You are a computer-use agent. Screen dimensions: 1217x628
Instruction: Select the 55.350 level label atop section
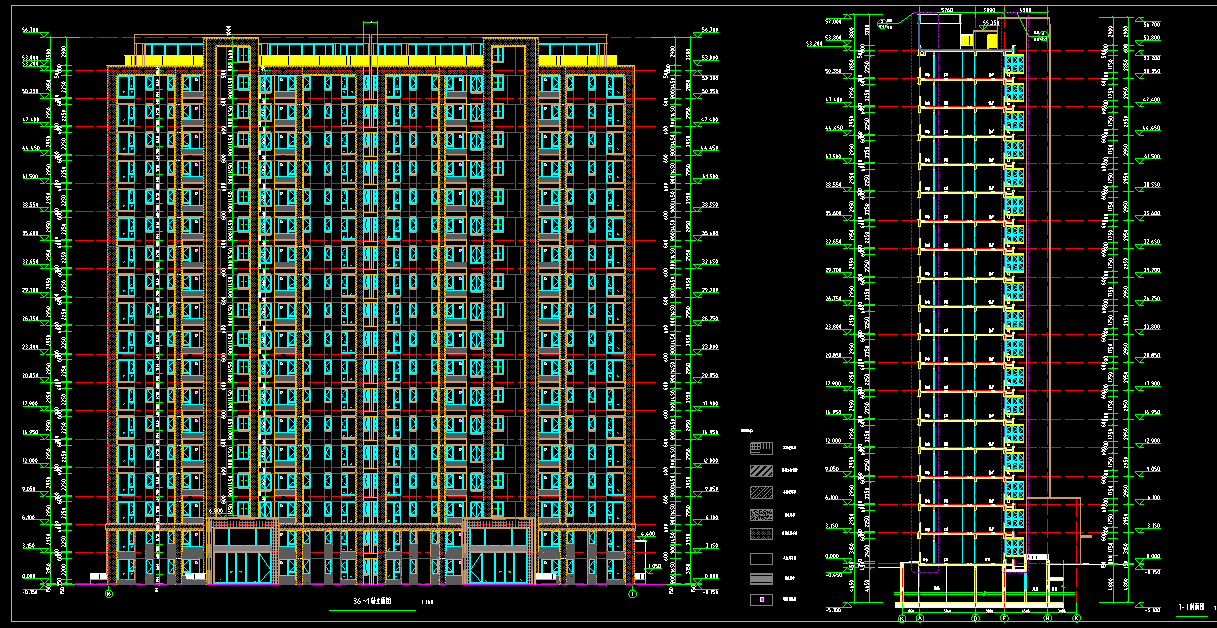pyautogui.click(x=989, y=21)
